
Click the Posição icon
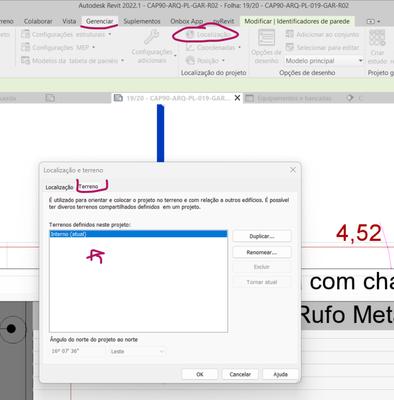click(190, 61)
